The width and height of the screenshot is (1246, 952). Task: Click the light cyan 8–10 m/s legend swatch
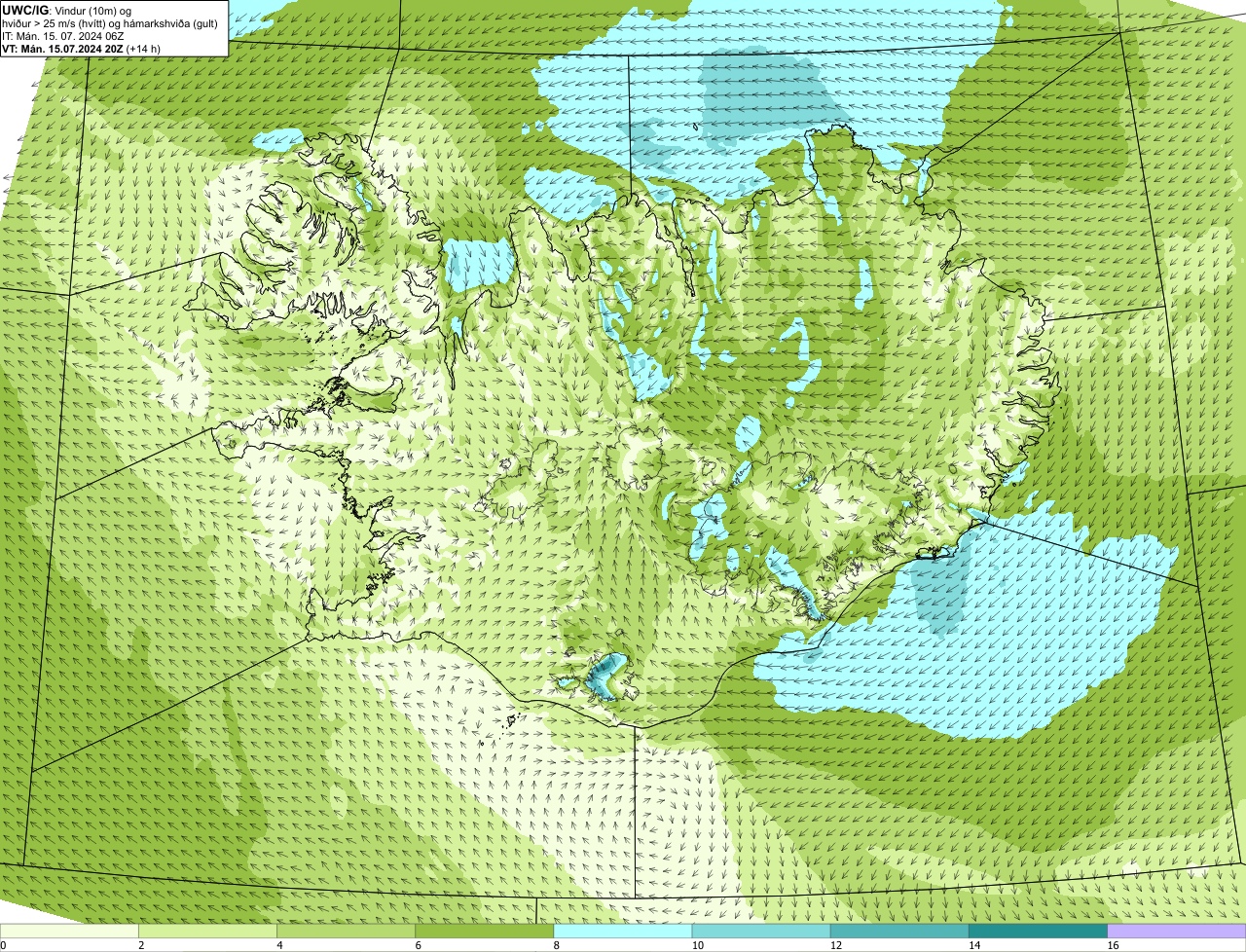(623, 931)
